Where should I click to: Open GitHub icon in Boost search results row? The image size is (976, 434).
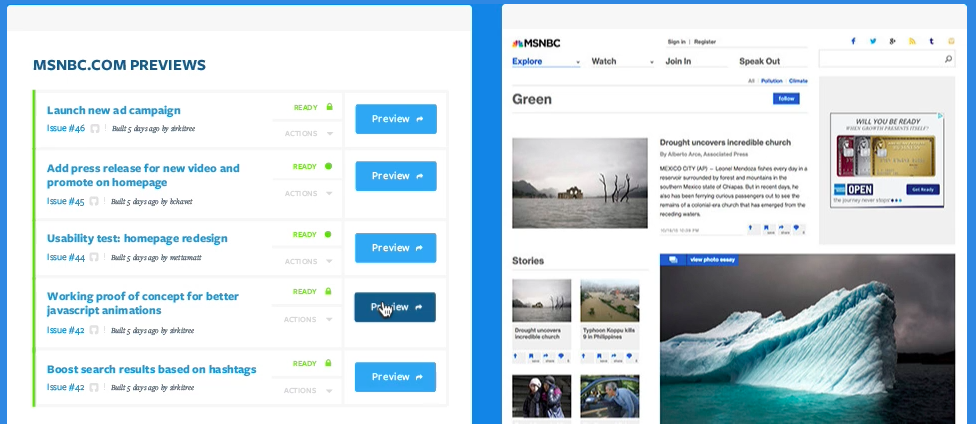[95, 387]
